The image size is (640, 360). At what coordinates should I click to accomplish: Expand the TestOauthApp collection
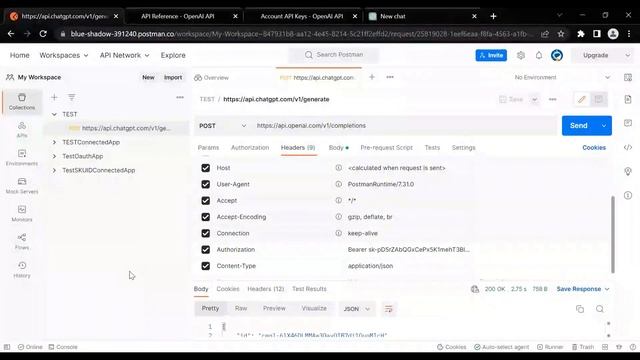pyautogui.click(x=54, y=156)
